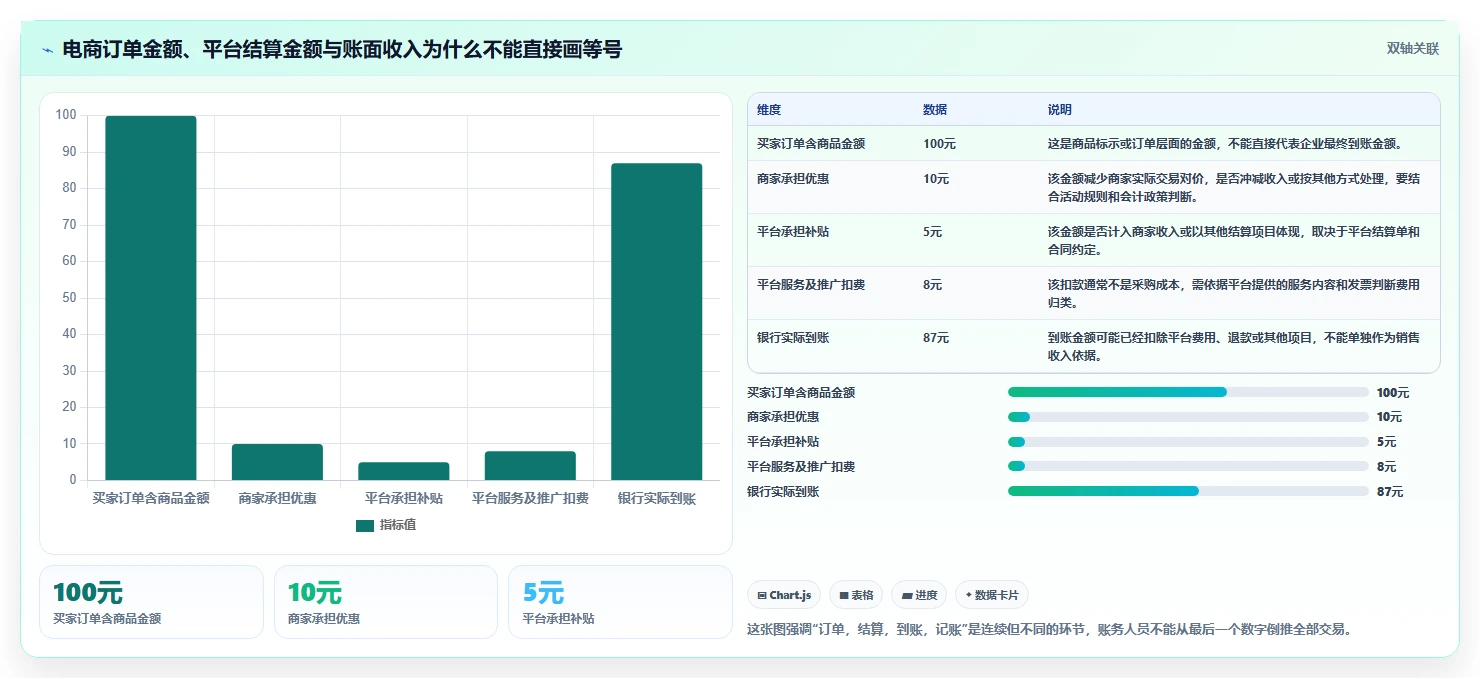Click the Chart.js tag chip
Screen dimensions: 1480x678
click(784, 595)
